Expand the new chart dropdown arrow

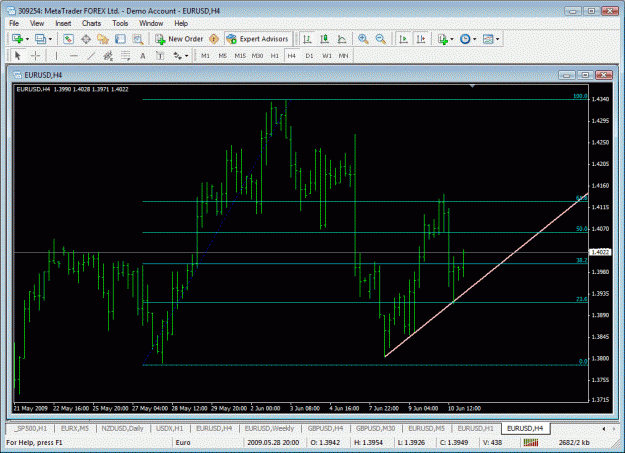click(27, 39)
